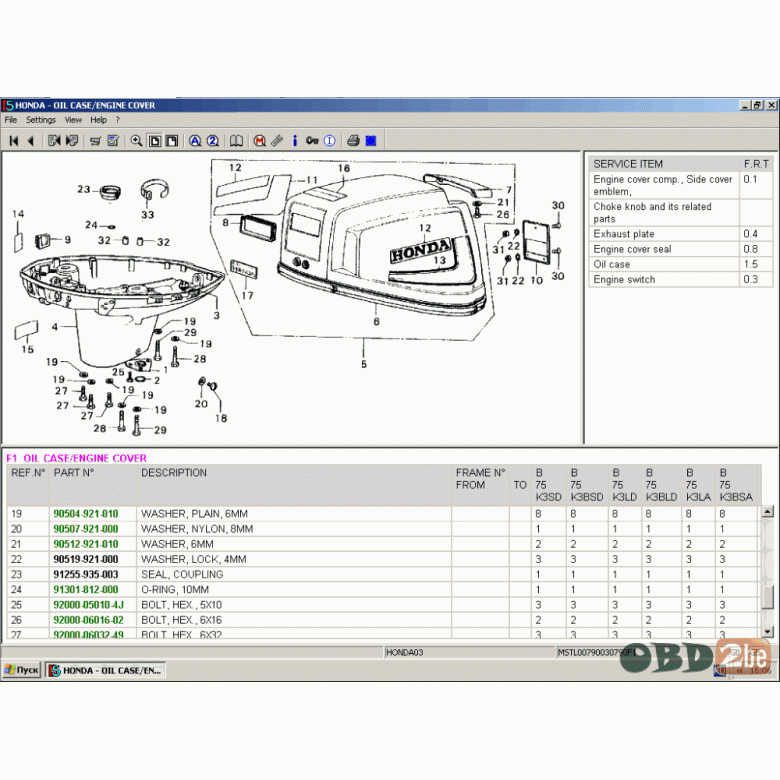
Task: Select 'Engine switch' service item
Action: 624,280
